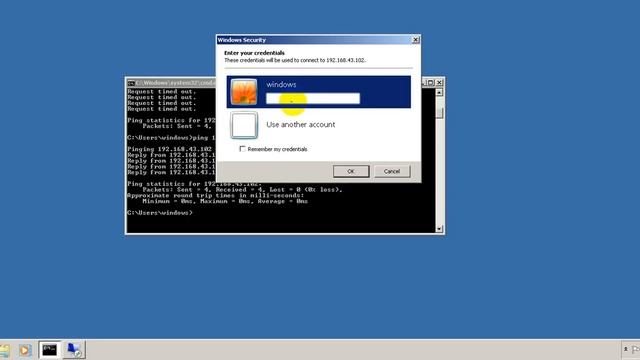Confirm credentials with OK button
The image size is (640, 360).
click(351, 171)
